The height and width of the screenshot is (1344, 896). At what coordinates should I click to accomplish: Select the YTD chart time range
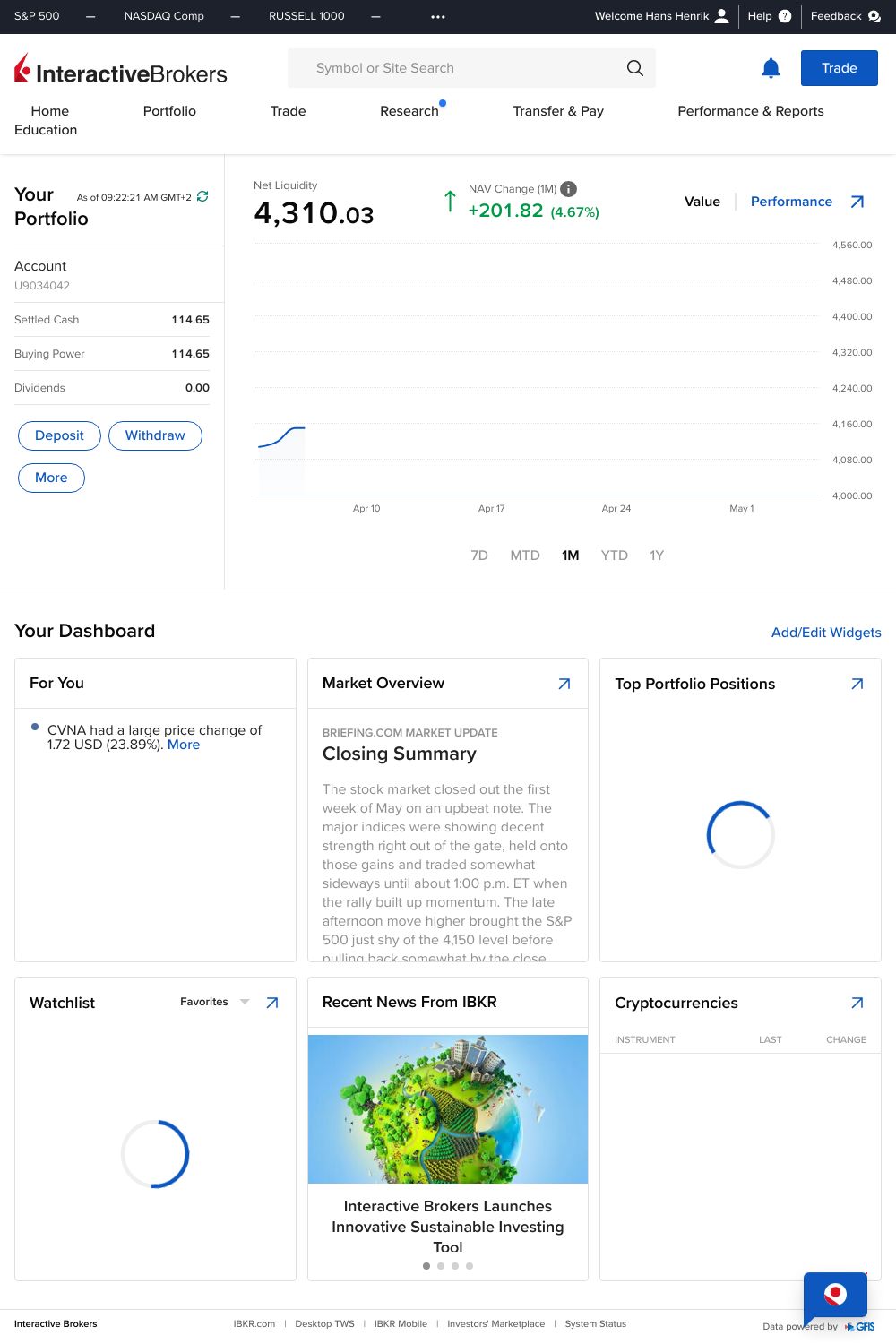coord(614,556)
